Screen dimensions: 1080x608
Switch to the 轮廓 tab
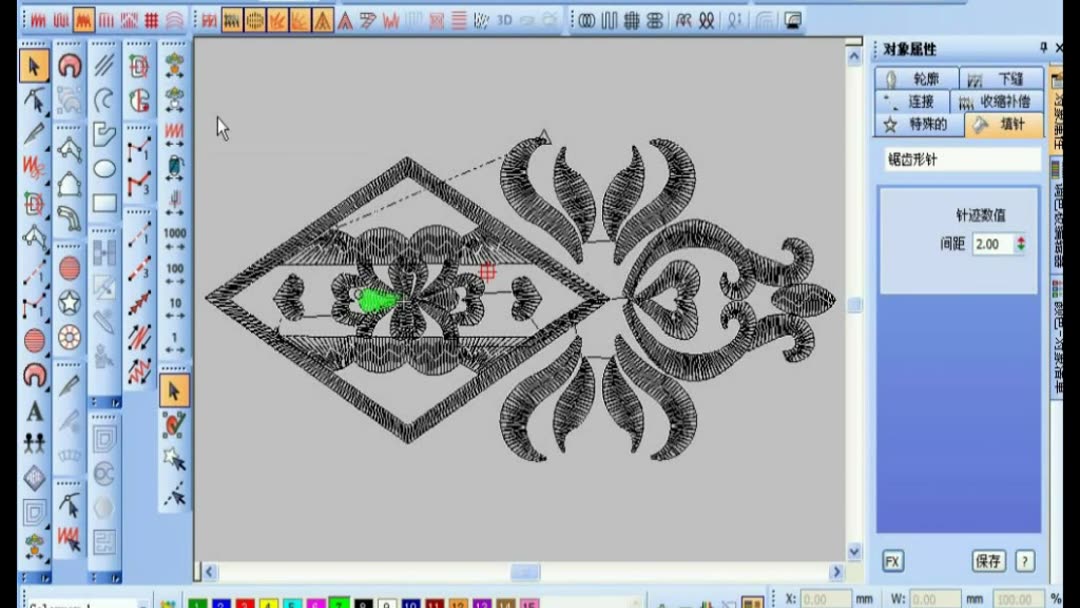tap(916, 79)
